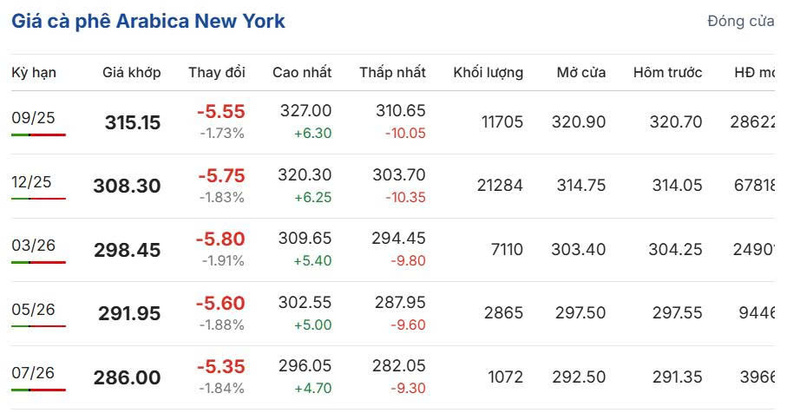Click the Đóng cửa status label
The height and width of the screenshot is (413, 800).
[x=739, y=21]
